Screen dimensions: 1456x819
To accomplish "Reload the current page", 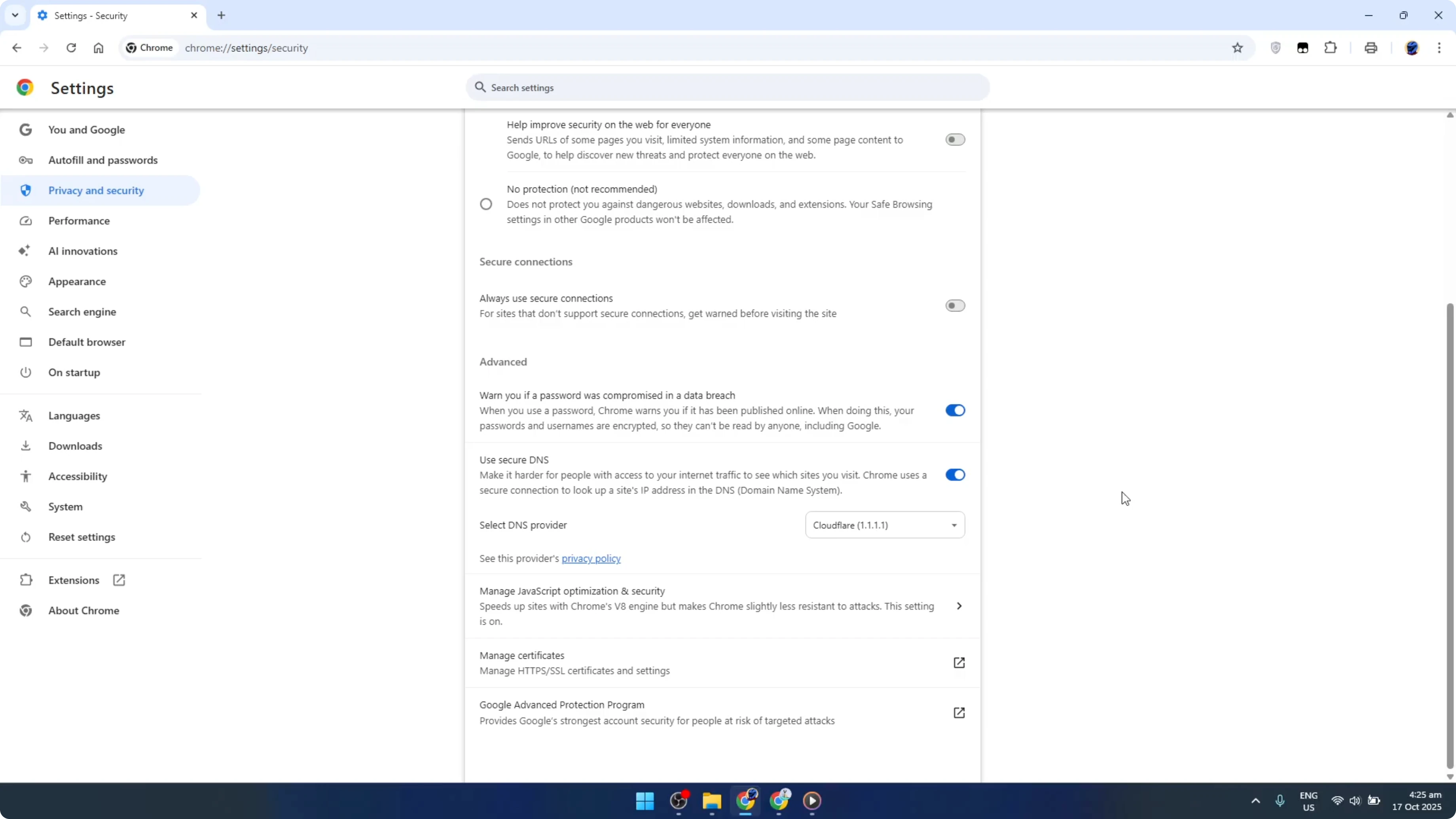I will [x=71, y=48].
